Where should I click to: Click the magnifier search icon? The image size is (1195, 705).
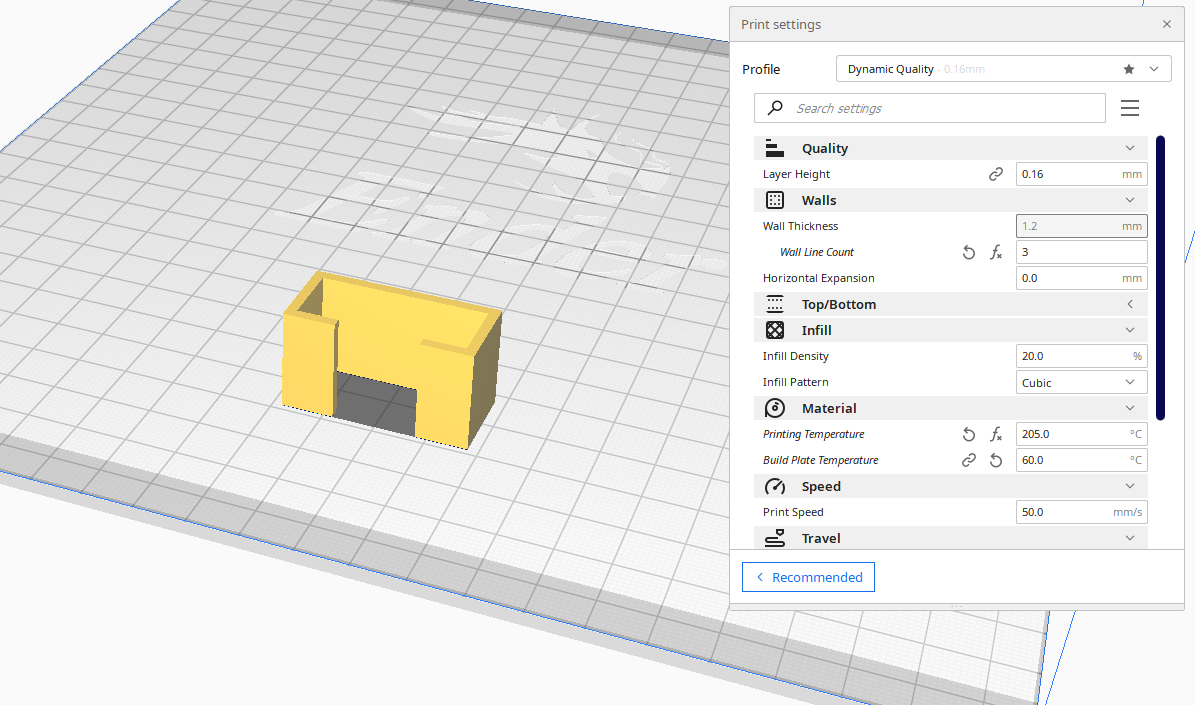(775, 107)
